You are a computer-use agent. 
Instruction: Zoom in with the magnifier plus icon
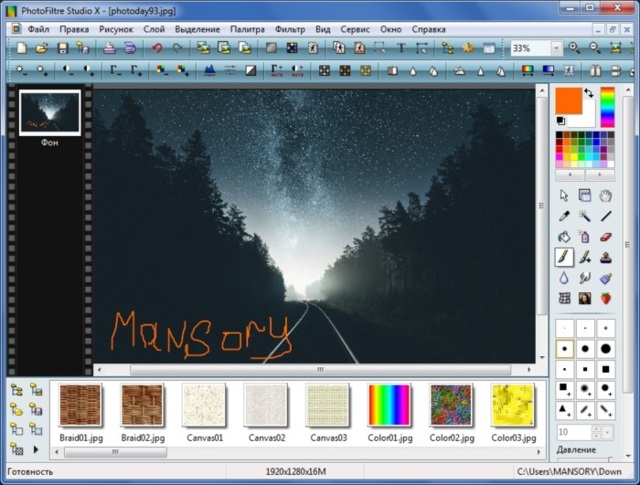click(574, 48)
